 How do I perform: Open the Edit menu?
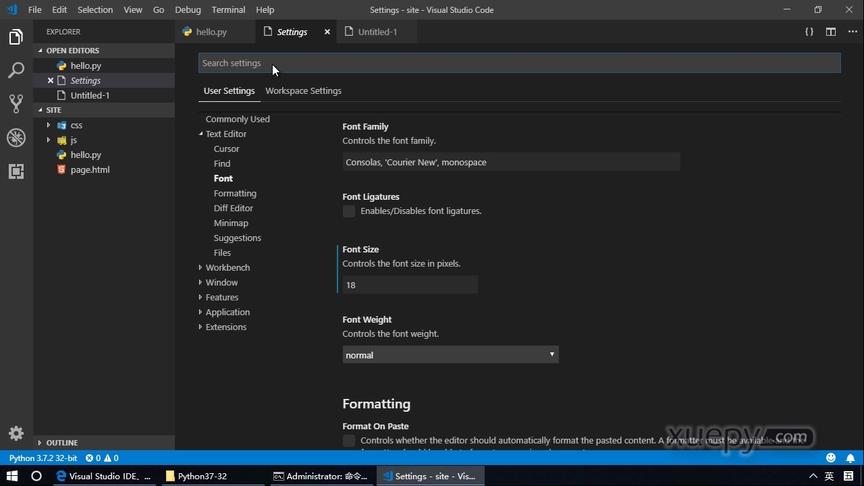point(59,10)
